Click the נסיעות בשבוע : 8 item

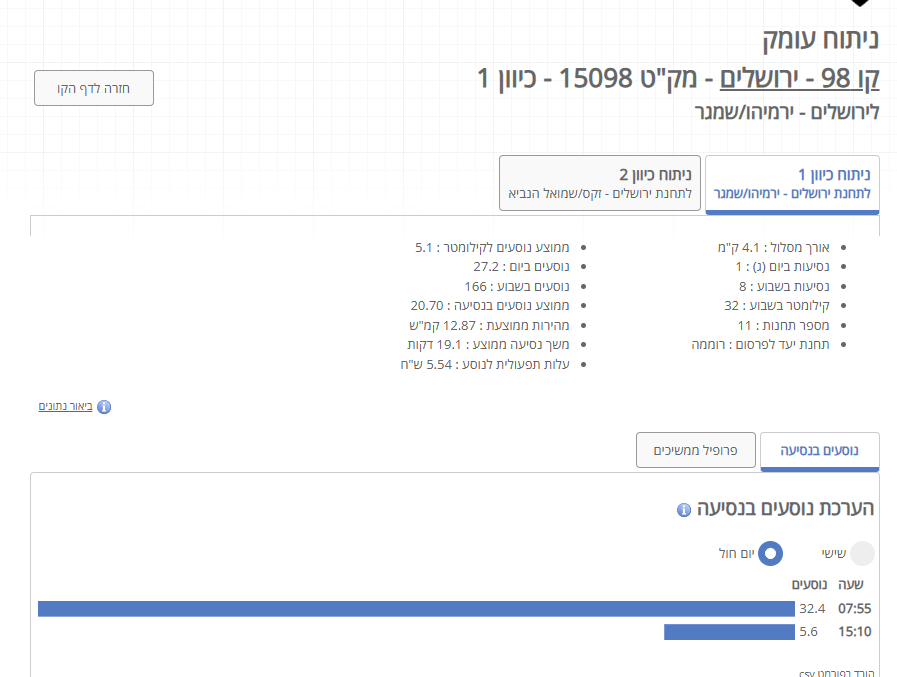point(784,286)
